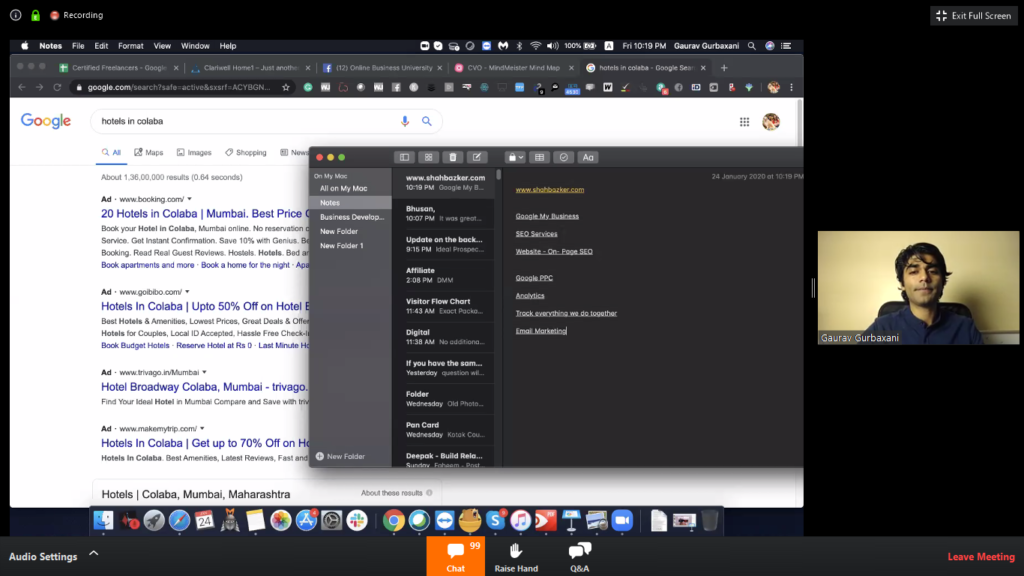
Task: Insert a checklist using the checkmark icon
Action: point(563,157)
